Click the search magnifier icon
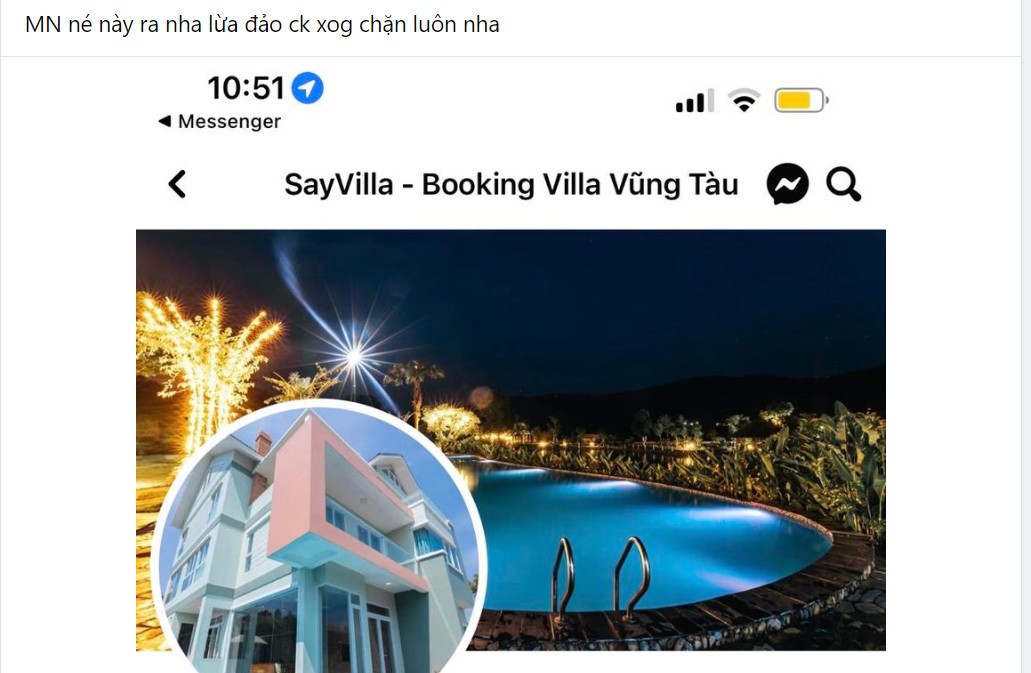This screenshot has height=673, width=1031. [844, 185]
